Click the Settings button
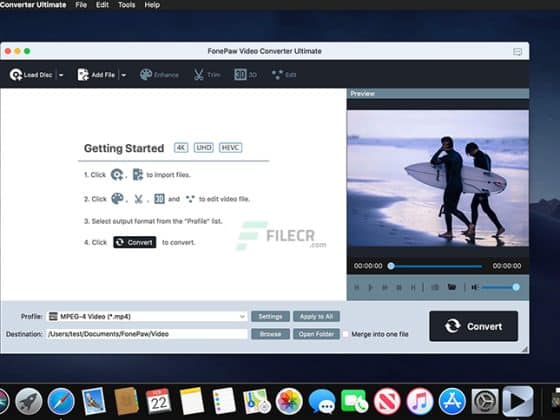 (x=270, y=316)
